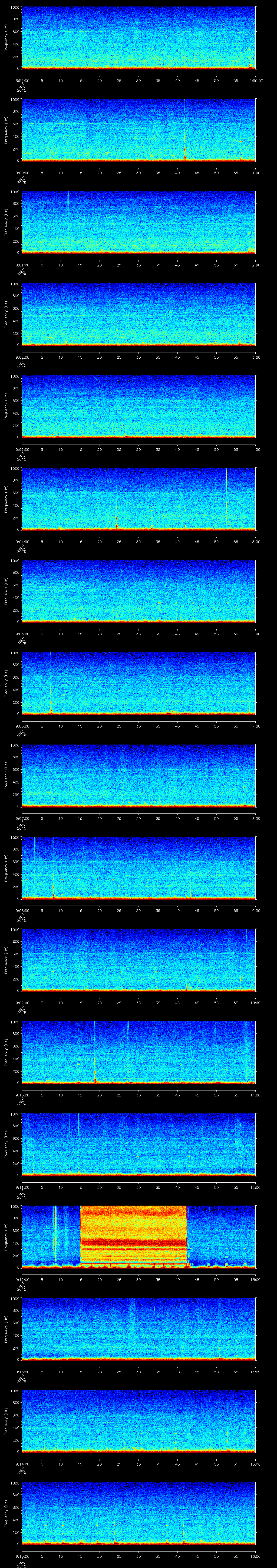Click the 10:00 end time label
Viewport: 277px width, 1568px height.
tap(256, 1003)
